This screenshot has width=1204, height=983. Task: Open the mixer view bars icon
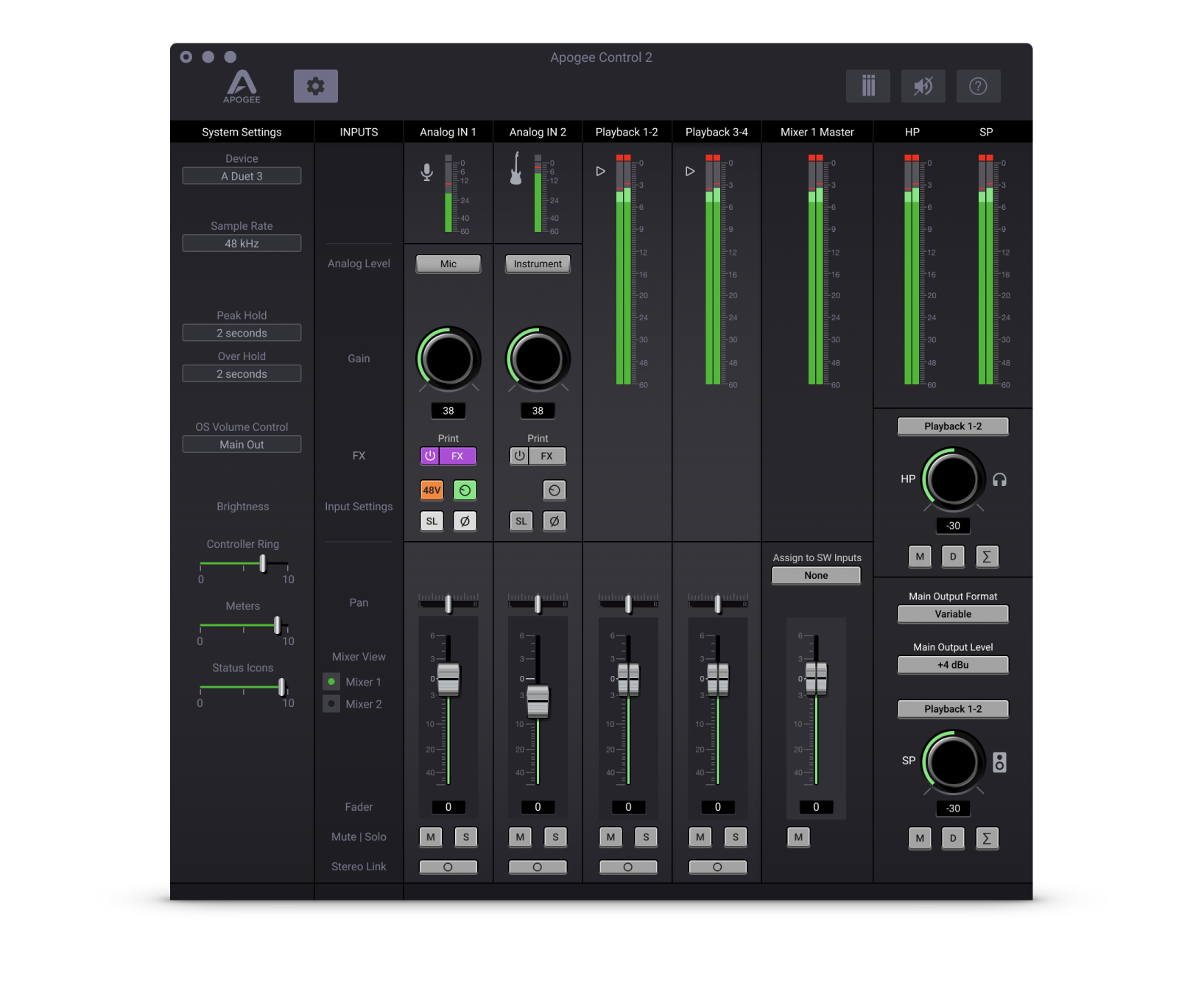coord(868,86)
